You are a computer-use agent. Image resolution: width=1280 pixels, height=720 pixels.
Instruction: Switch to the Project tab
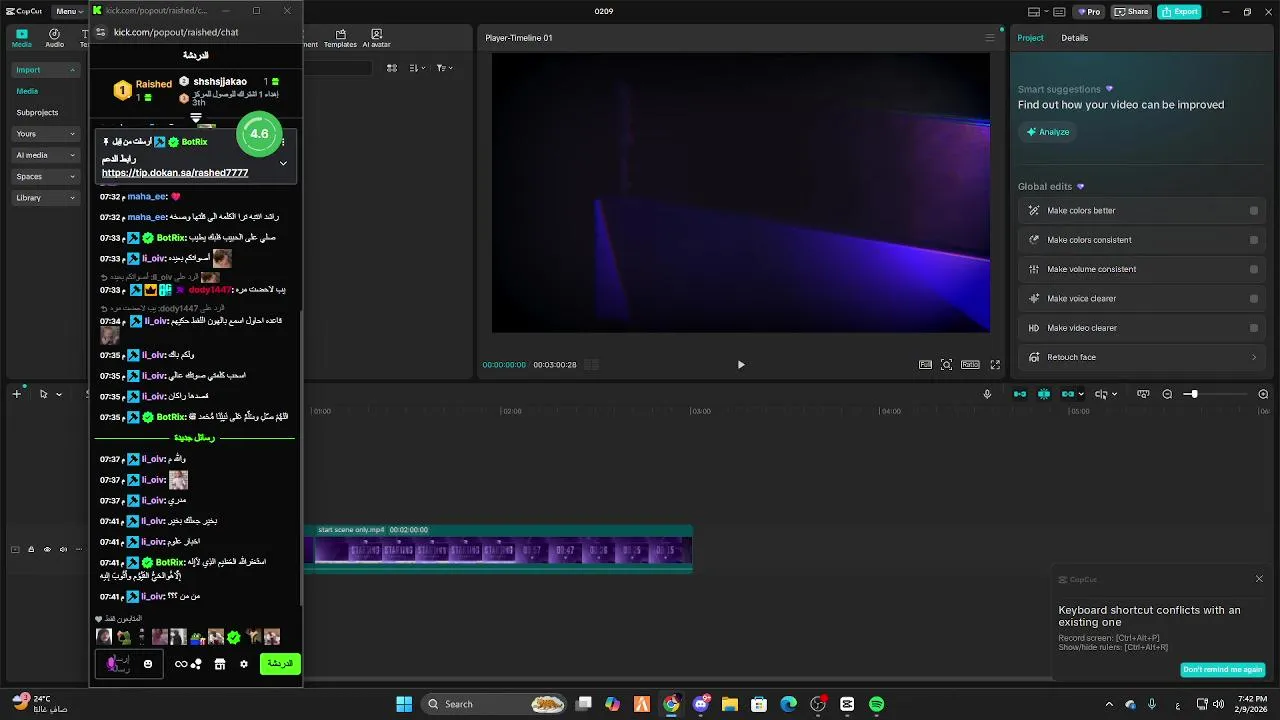pyautogui.click(x=1030, y=38)
